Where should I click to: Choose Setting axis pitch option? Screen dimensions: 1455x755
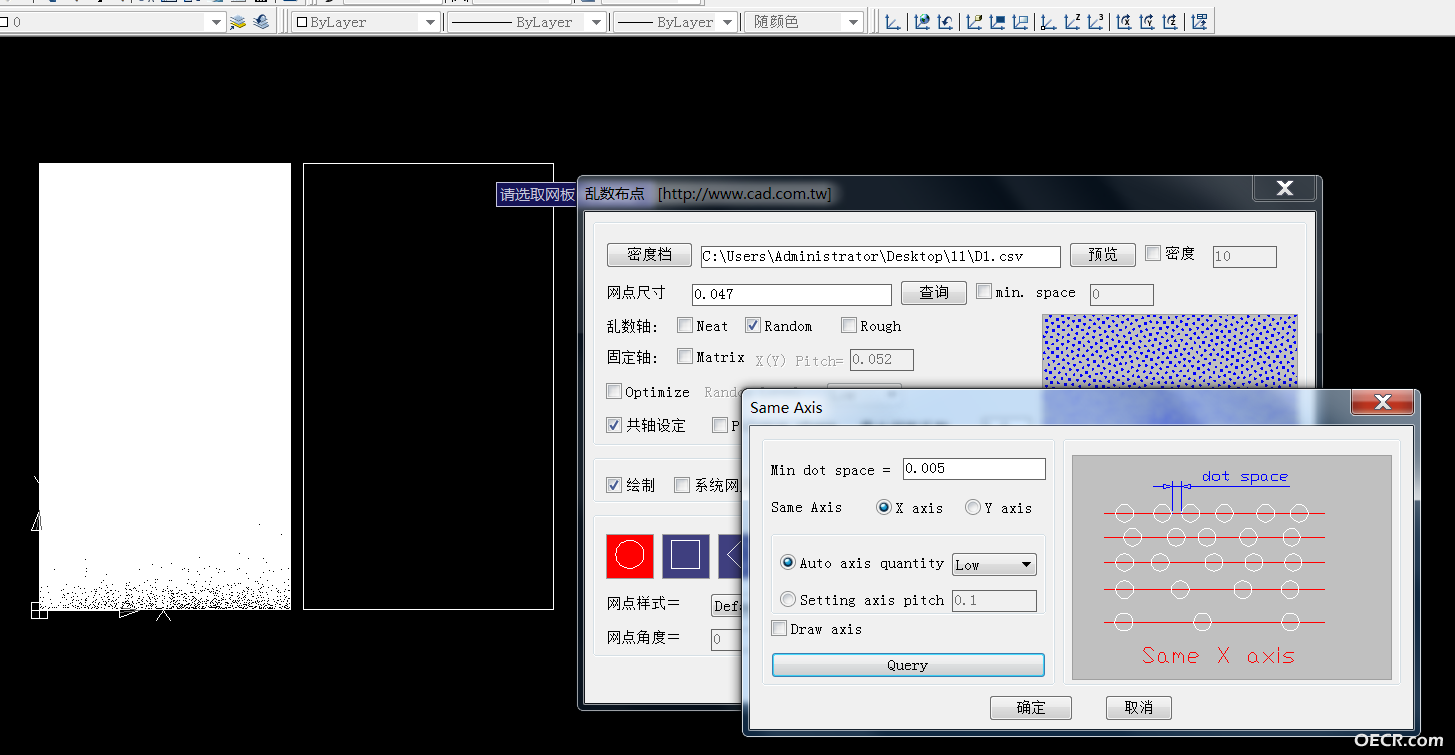(788, 599)
